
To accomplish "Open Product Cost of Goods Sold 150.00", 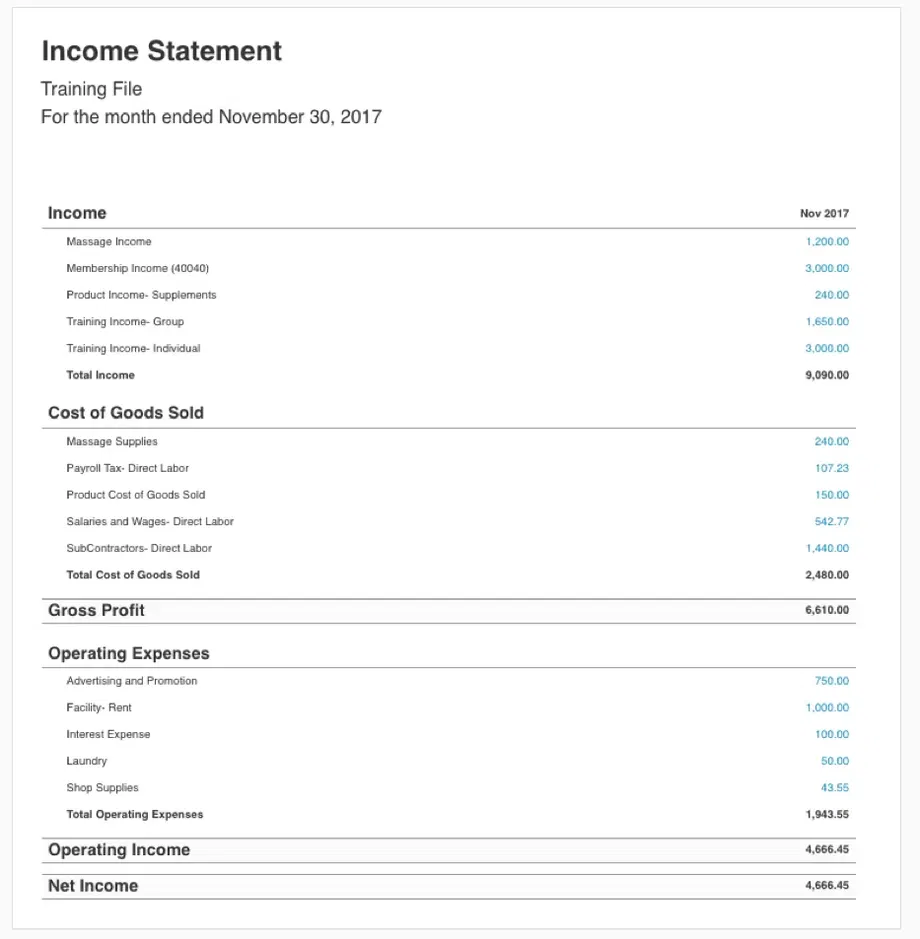I will (831, 495).
